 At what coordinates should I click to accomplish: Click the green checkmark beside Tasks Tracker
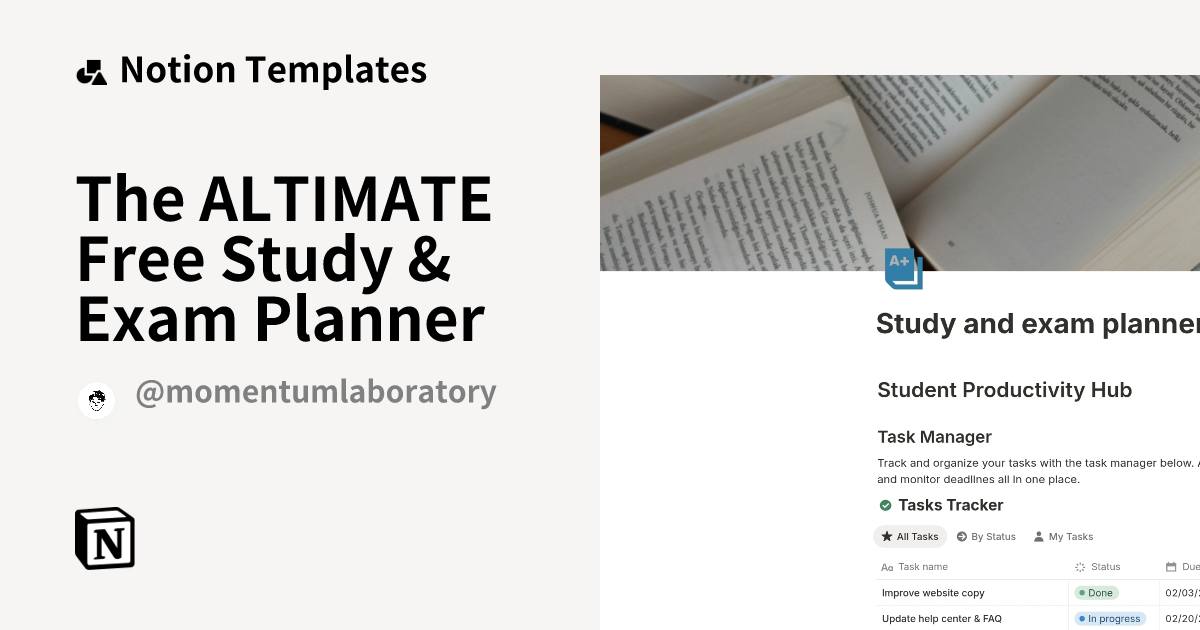[x=884, y=505]
